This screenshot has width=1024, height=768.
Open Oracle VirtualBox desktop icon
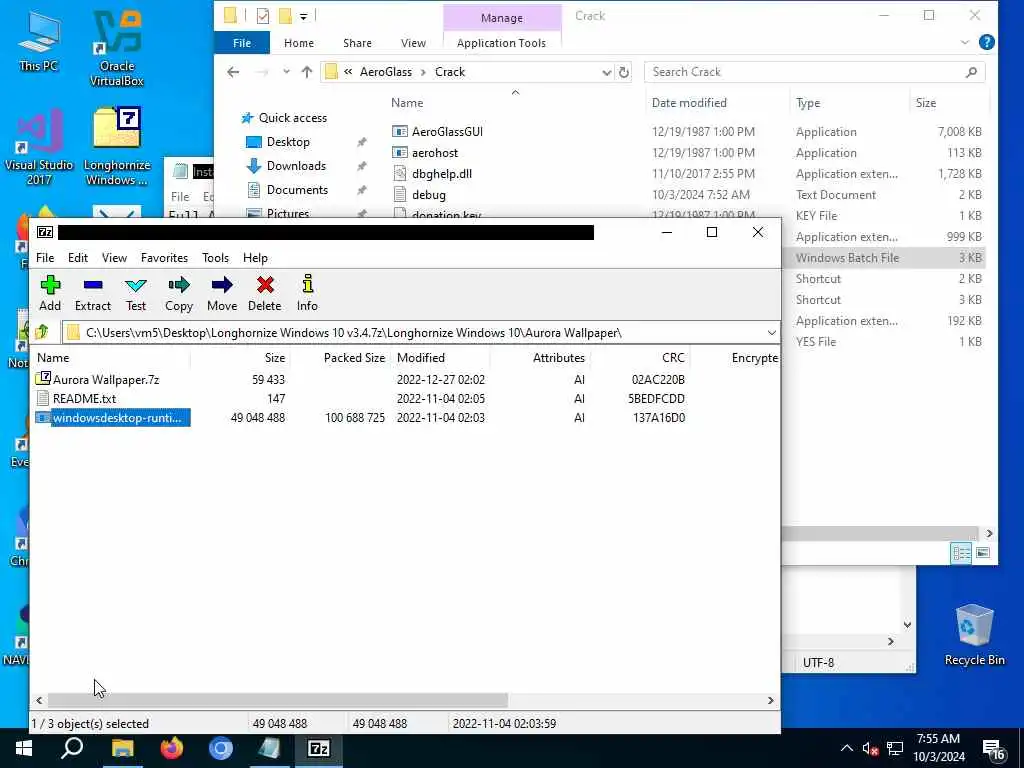(x=117, y=49)
